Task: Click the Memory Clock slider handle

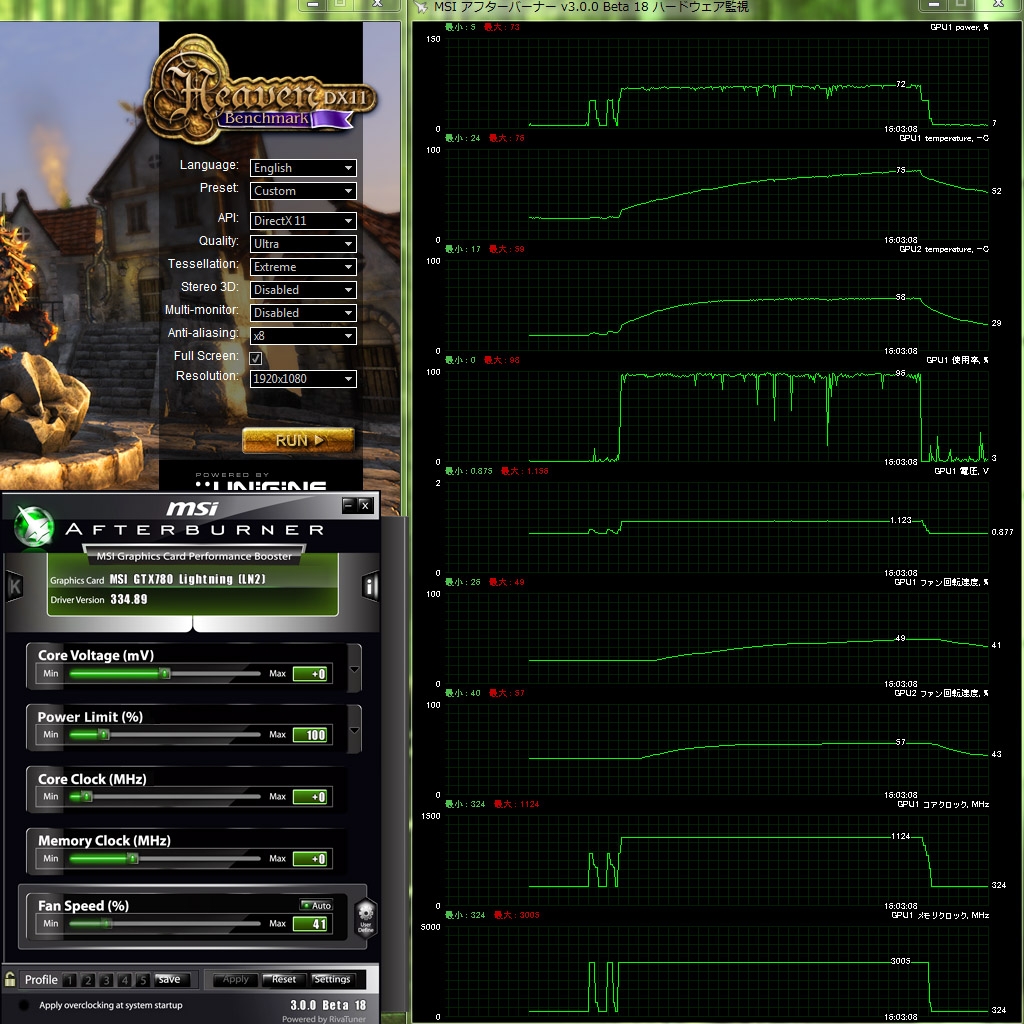Action: [133, 859]
